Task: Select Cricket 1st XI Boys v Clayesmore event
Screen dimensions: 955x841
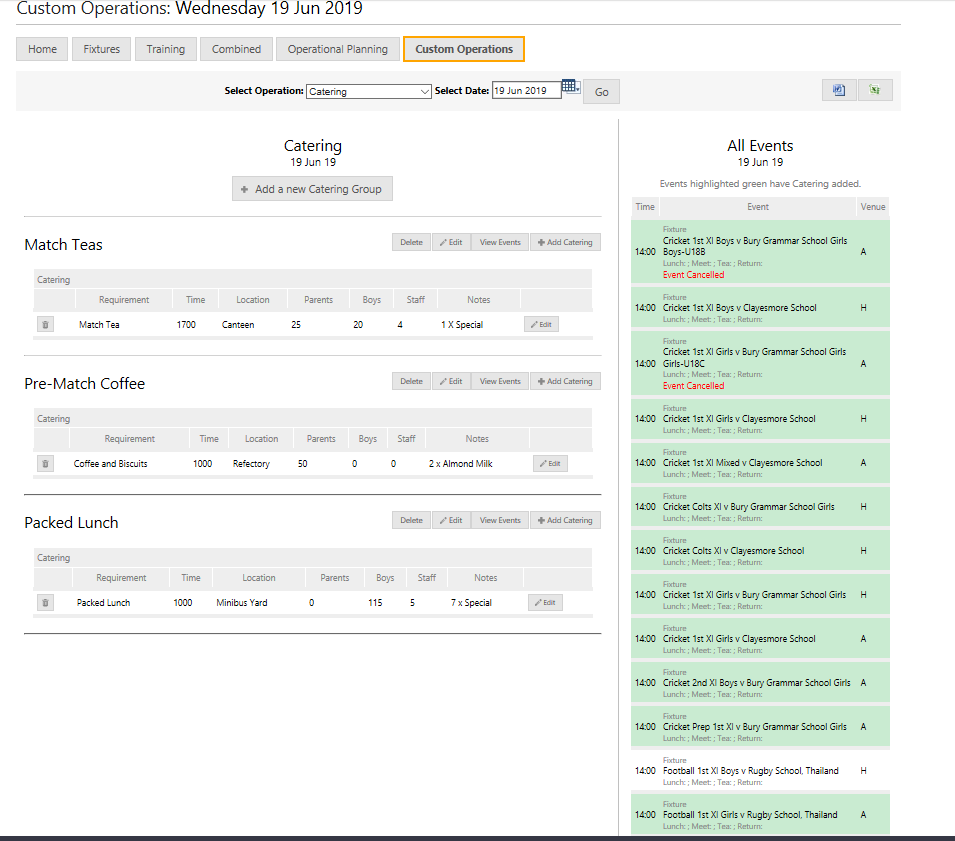Action: [760, 308]
